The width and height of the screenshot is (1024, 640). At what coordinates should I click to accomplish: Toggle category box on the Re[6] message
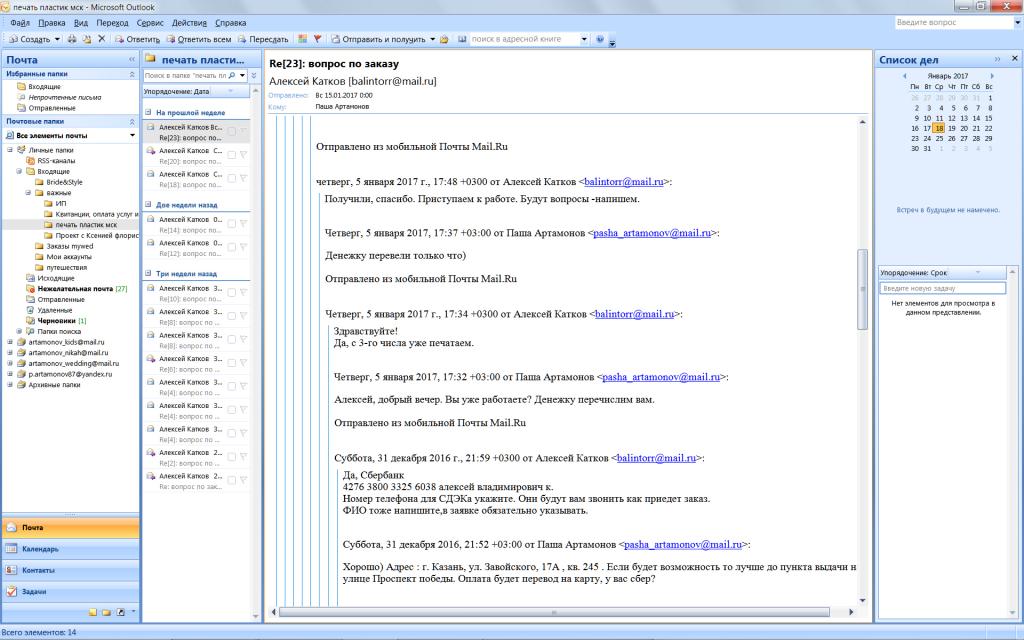[x=231, y=363]
